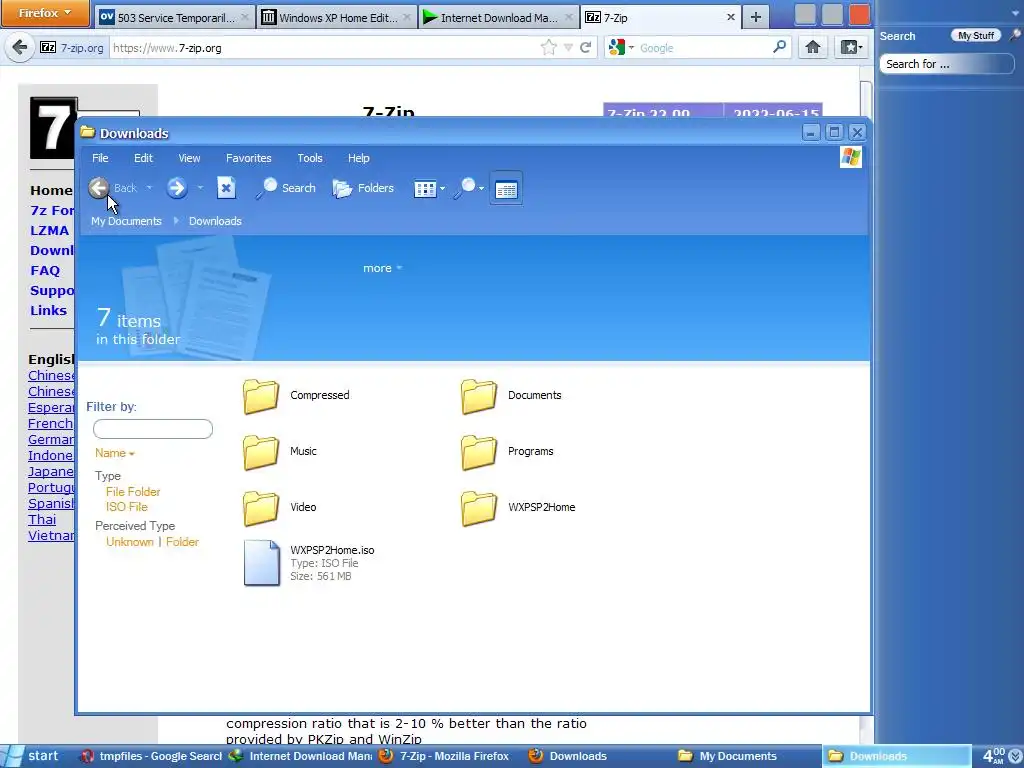Select the WXPSP2Home.iso file icon
The height and width of the screenshot is (768, 1024).
pyautogui.click(x=262, y=563)
